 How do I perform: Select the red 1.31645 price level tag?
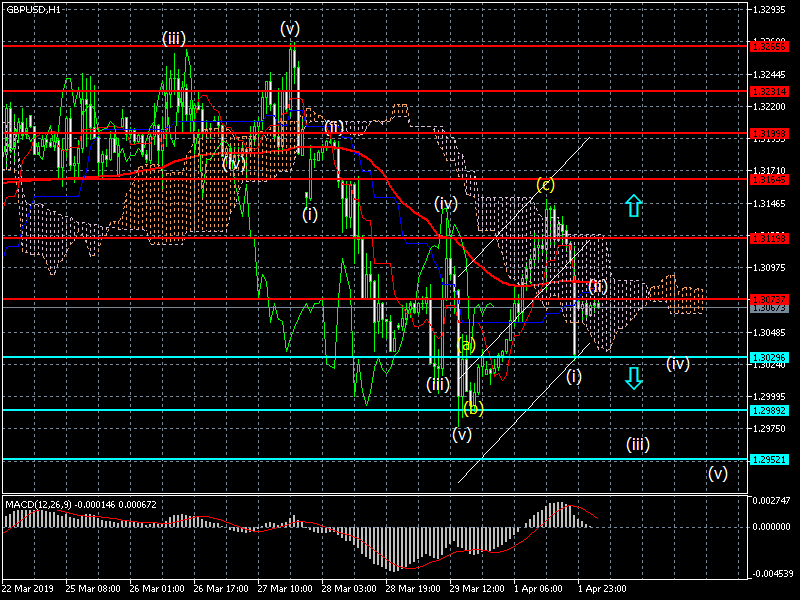[x=772, y=179]
